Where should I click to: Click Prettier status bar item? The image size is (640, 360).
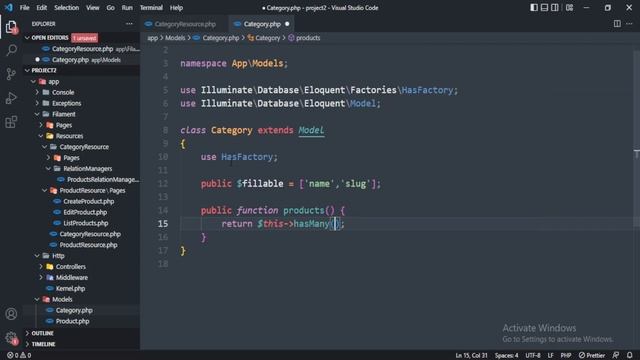point(592,355)
